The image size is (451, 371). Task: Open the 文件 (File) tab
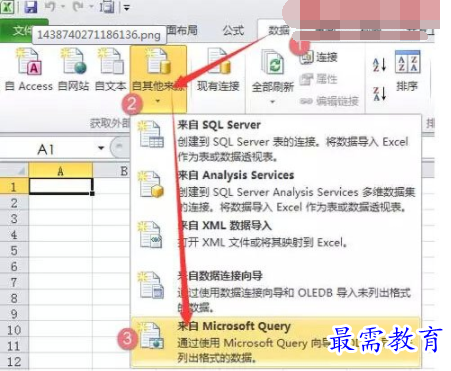point(20,31)
